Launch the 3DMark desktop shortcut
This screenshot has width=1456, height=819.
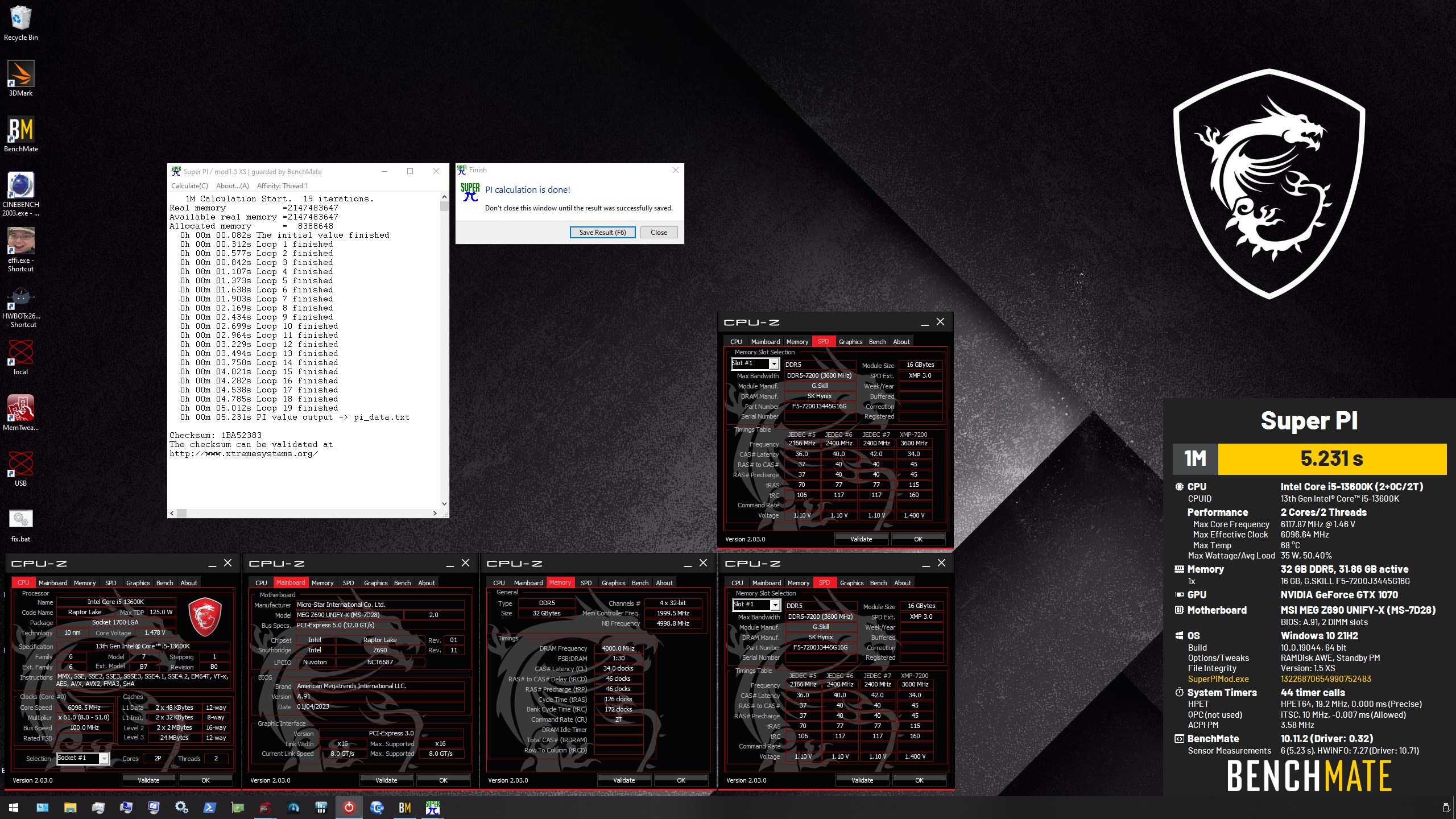(21, 78)
